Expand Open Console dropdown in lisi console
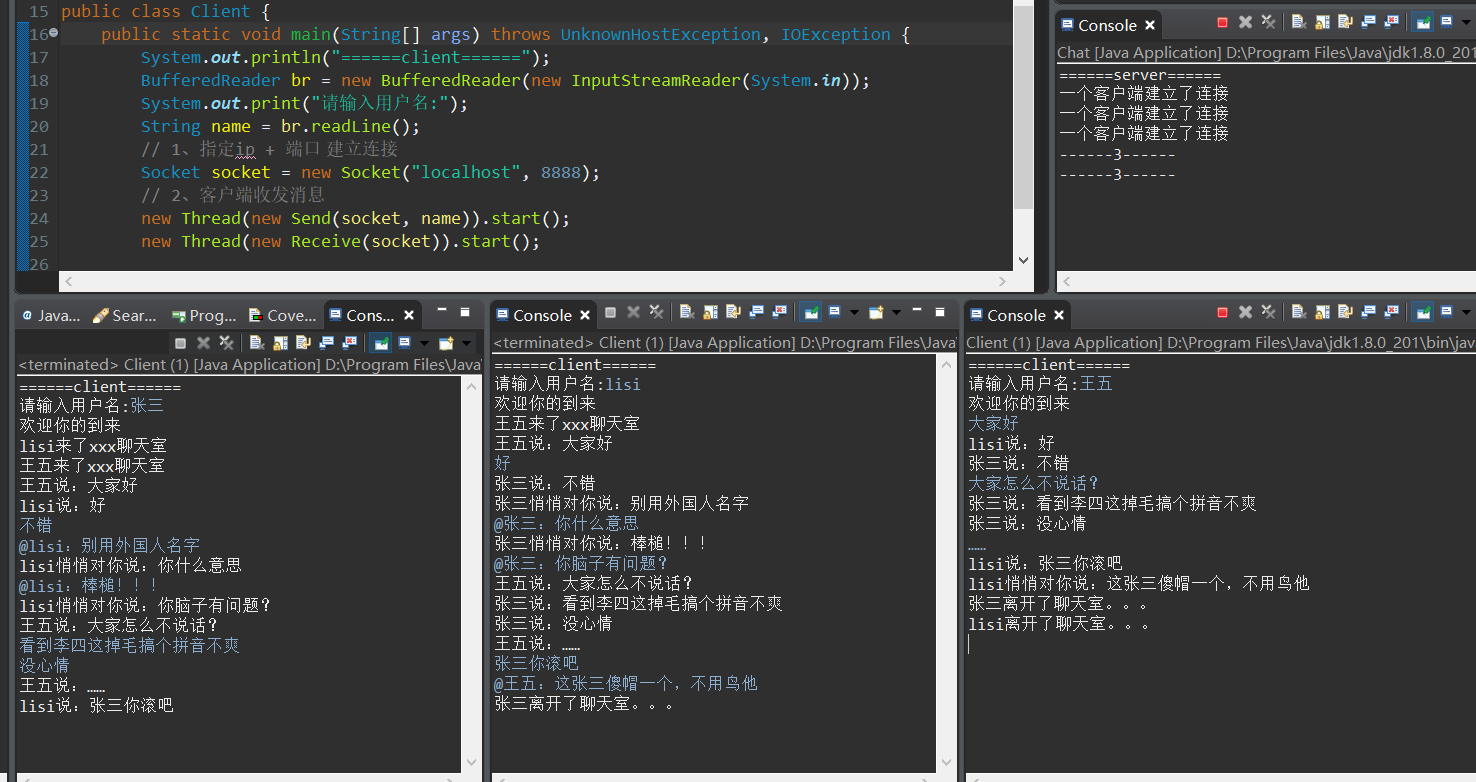 tap(896, 313)
